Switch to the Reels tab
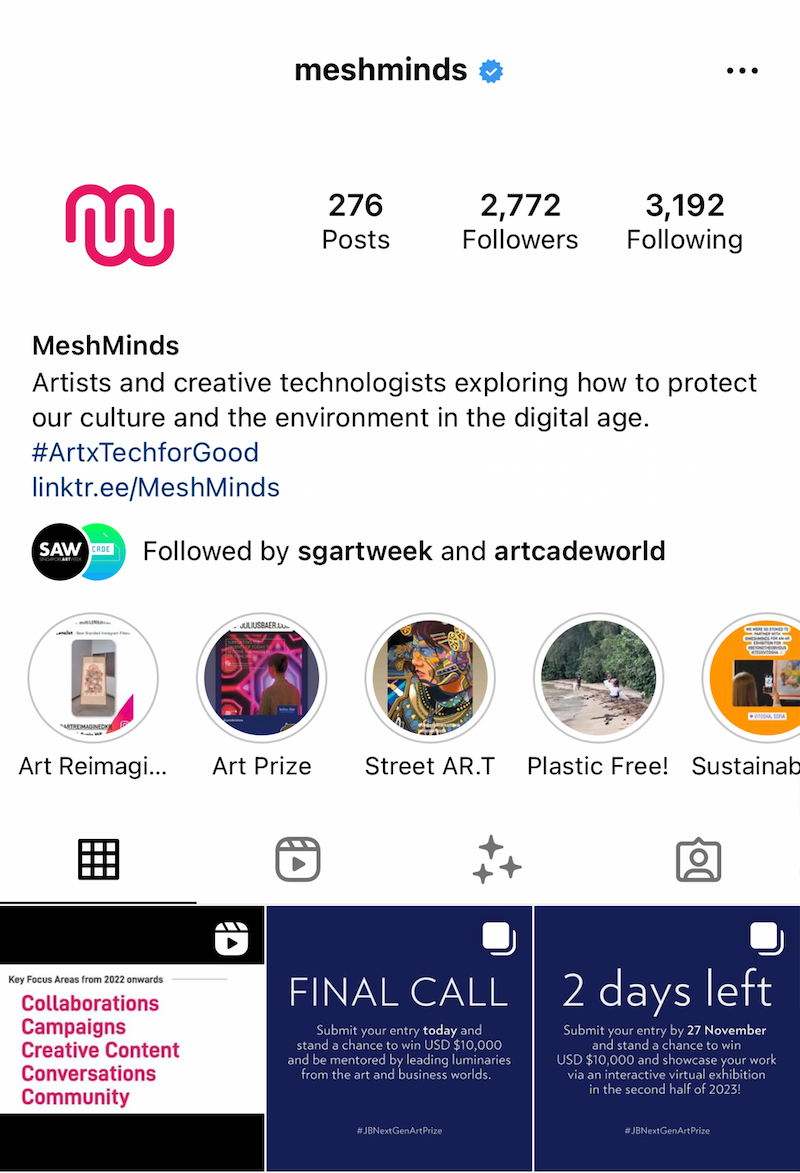The height and width of the screenshot is (1173, 800). point(298,859)
